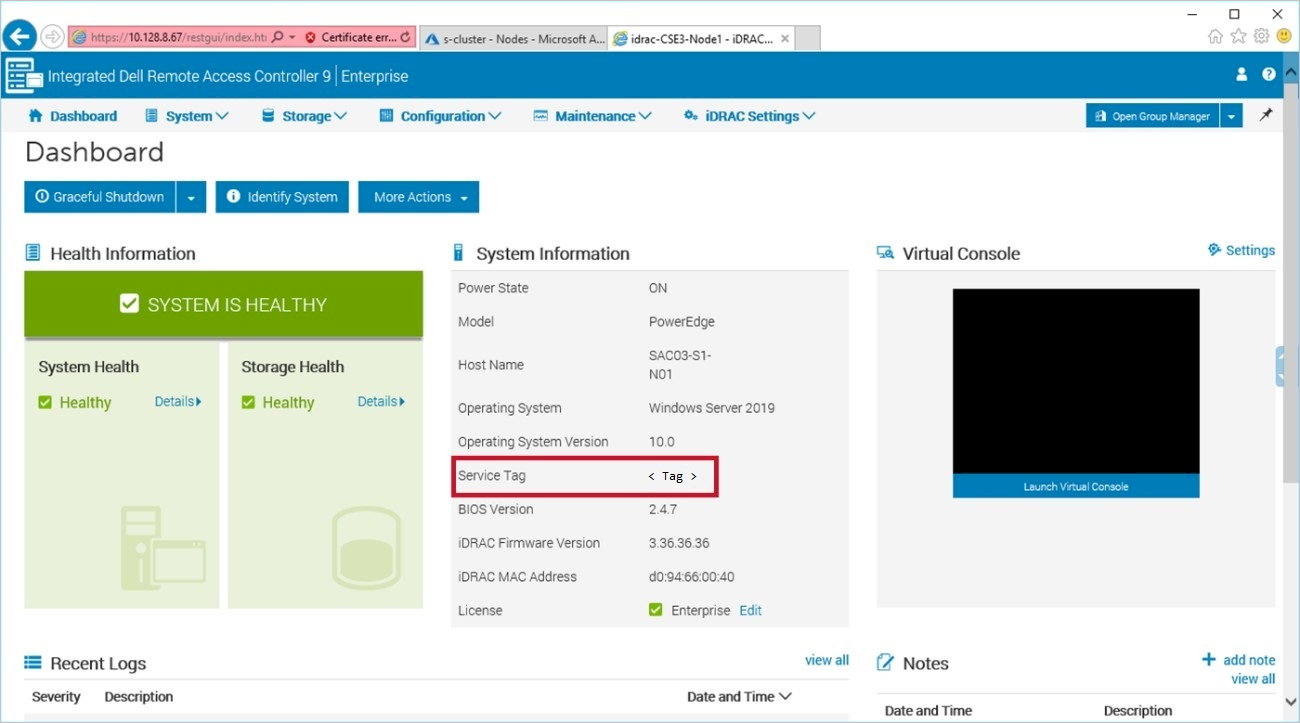Click the browser address bar URL field
The height and width of the screenshot is (723, 1300).
176,37
